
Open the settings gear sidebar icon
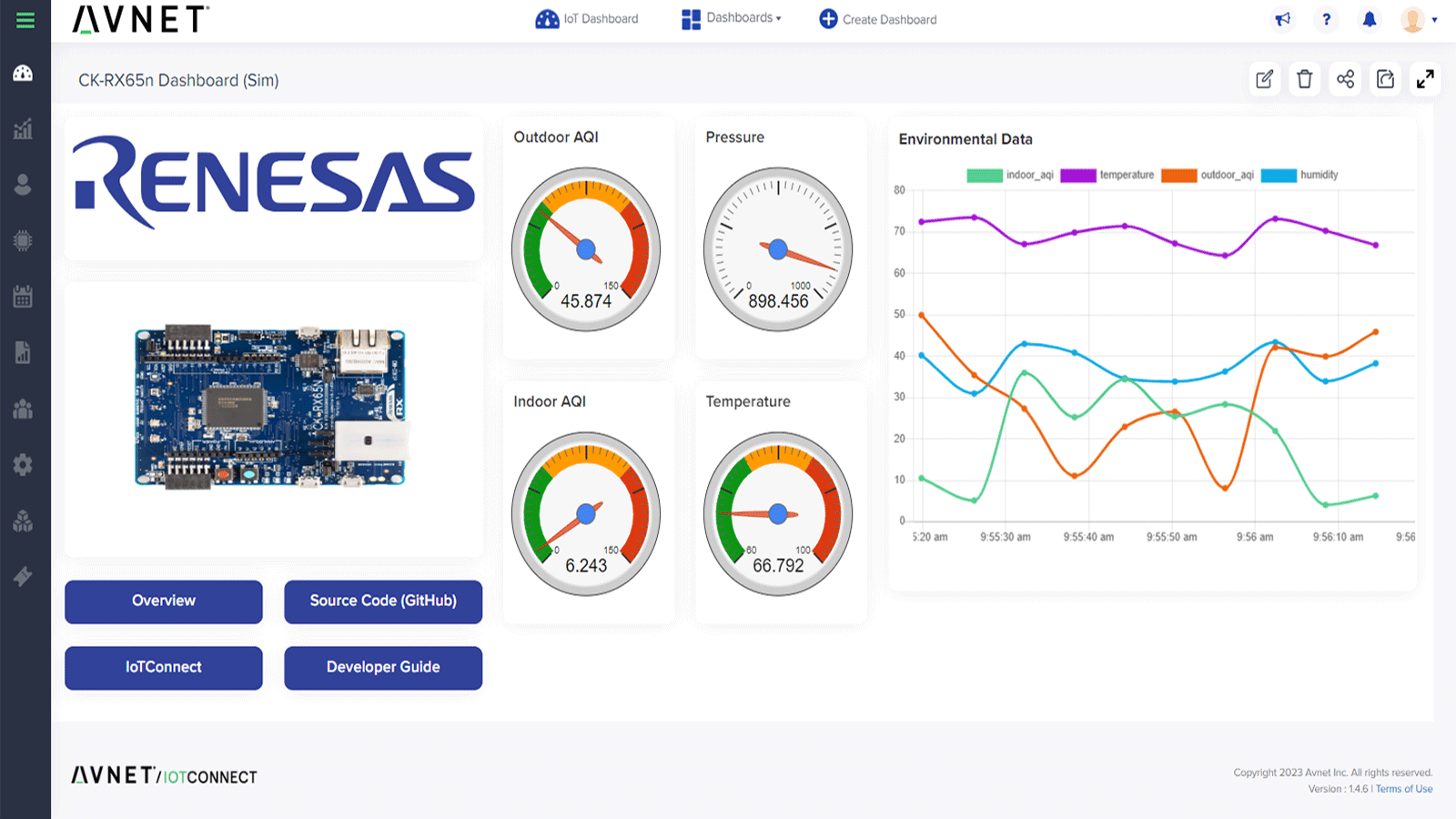pyautogui.click(x=23, y=464)
